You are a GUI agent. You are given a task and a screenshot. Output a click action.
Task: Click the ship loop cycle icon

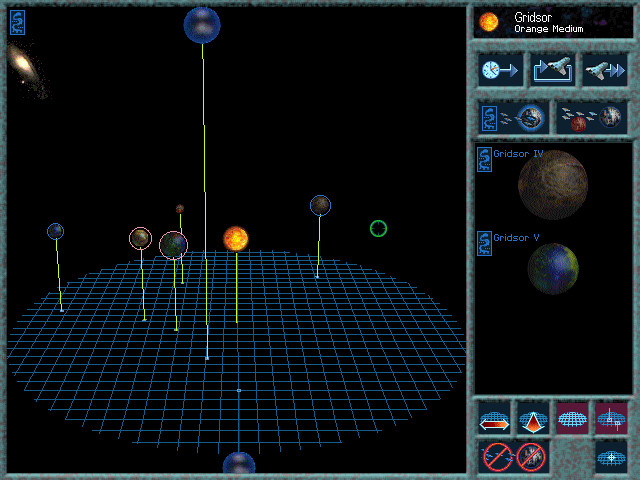[x=553, y=70]
